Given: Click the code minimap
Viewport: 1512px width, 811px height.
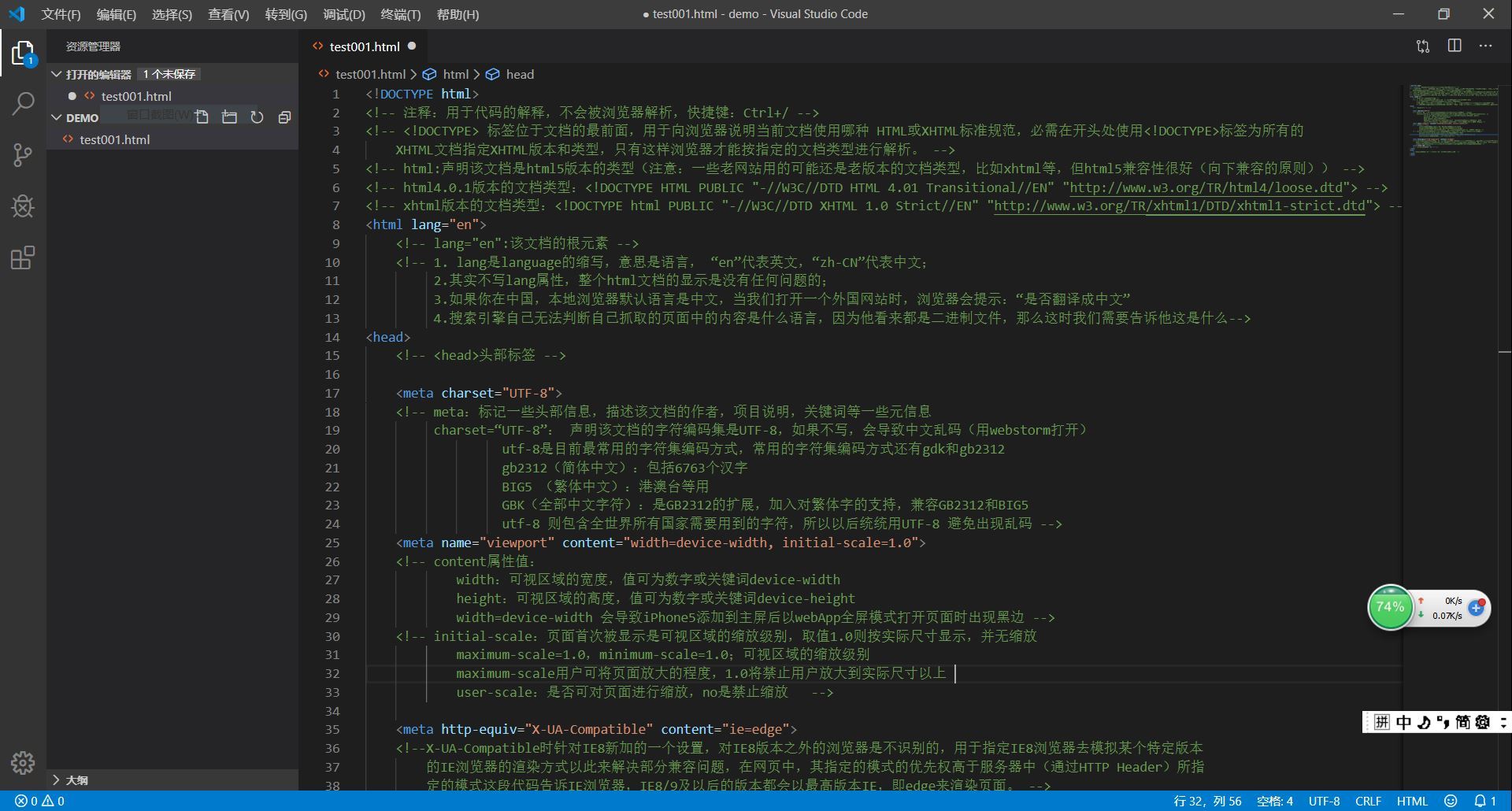Looking at the screenshot, I should pos(1452,120).
